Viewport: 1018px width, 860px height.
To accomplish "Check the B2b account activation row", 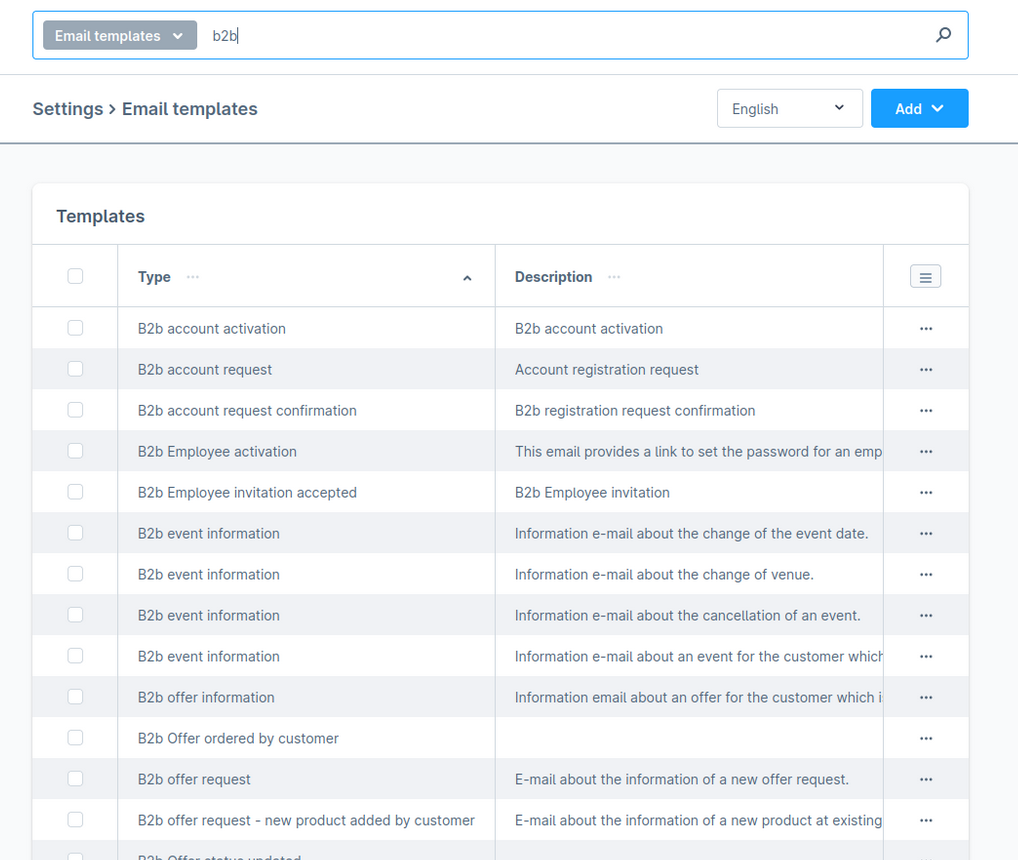I will tap(75, 328).
